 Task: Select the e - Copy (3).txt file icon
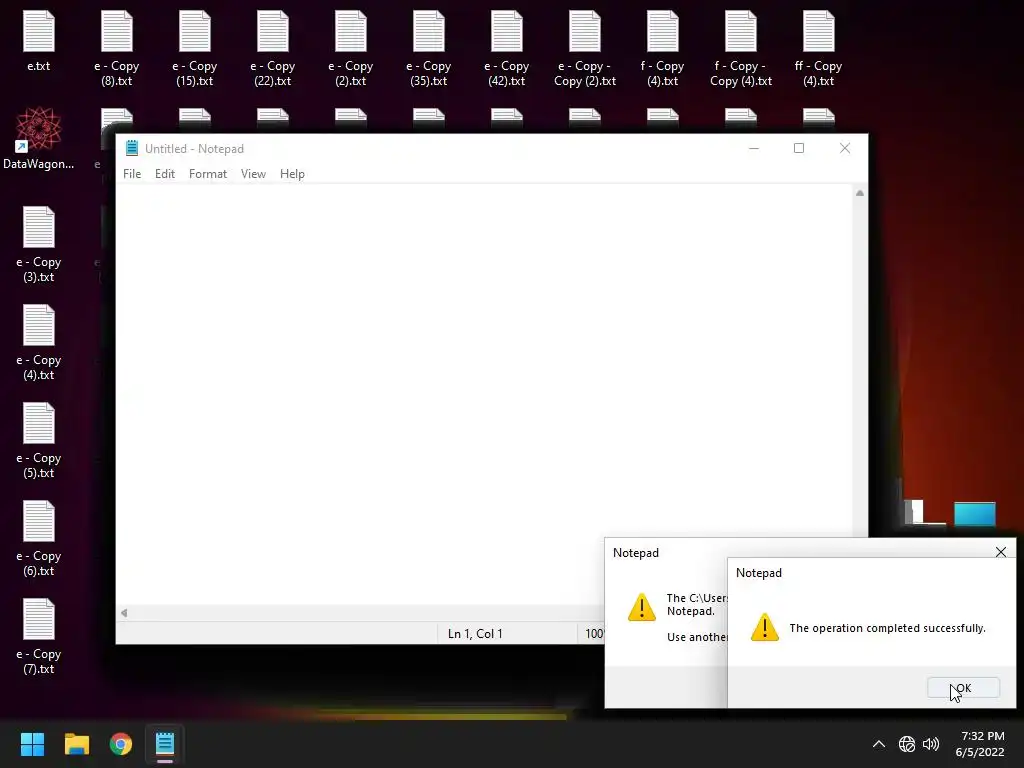coord(39,227)
